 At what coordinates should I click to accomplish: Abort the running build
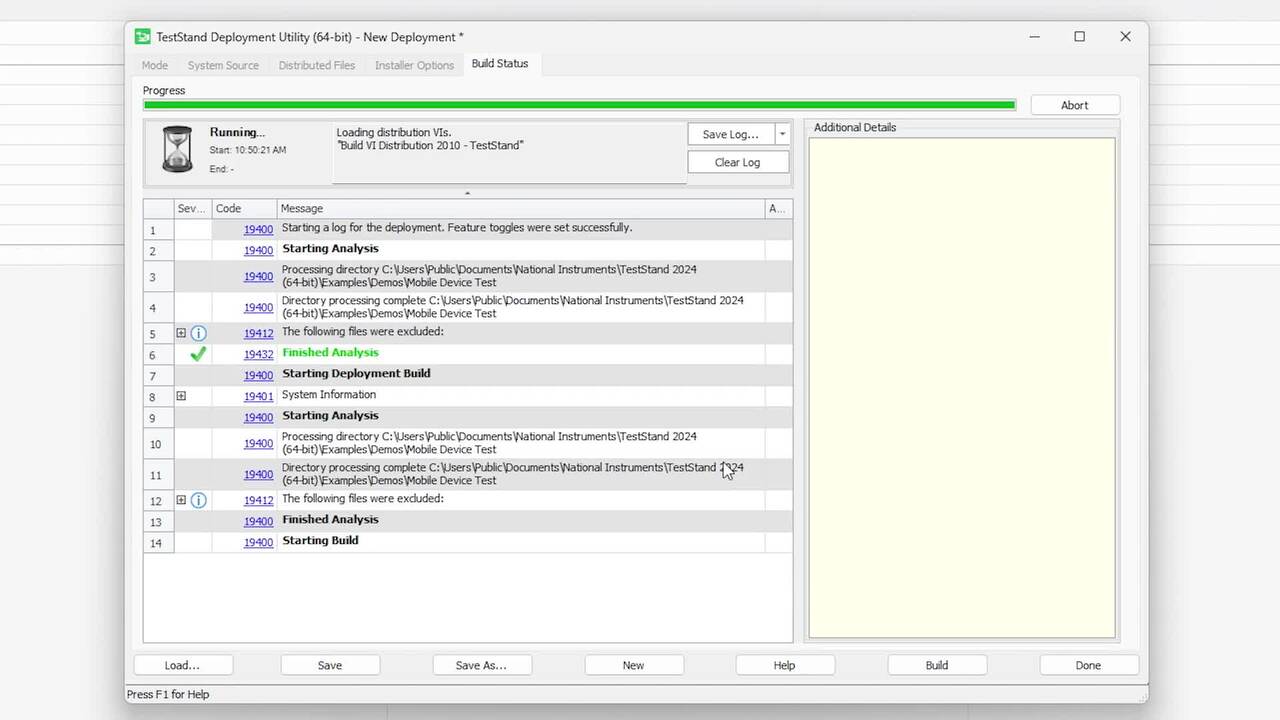point(1074,105)
